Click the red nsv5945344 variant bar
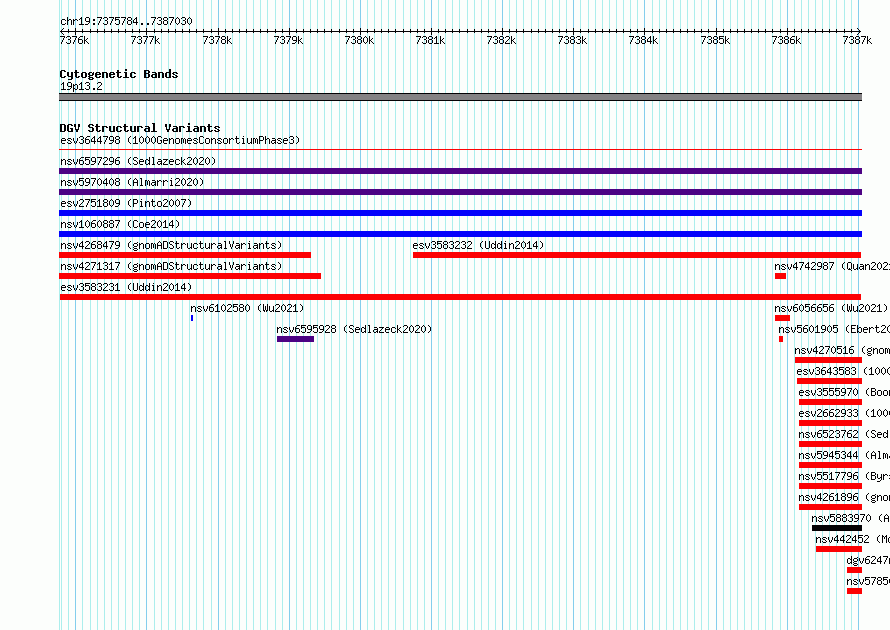This screenshot has height=630, width=890. 830,465
